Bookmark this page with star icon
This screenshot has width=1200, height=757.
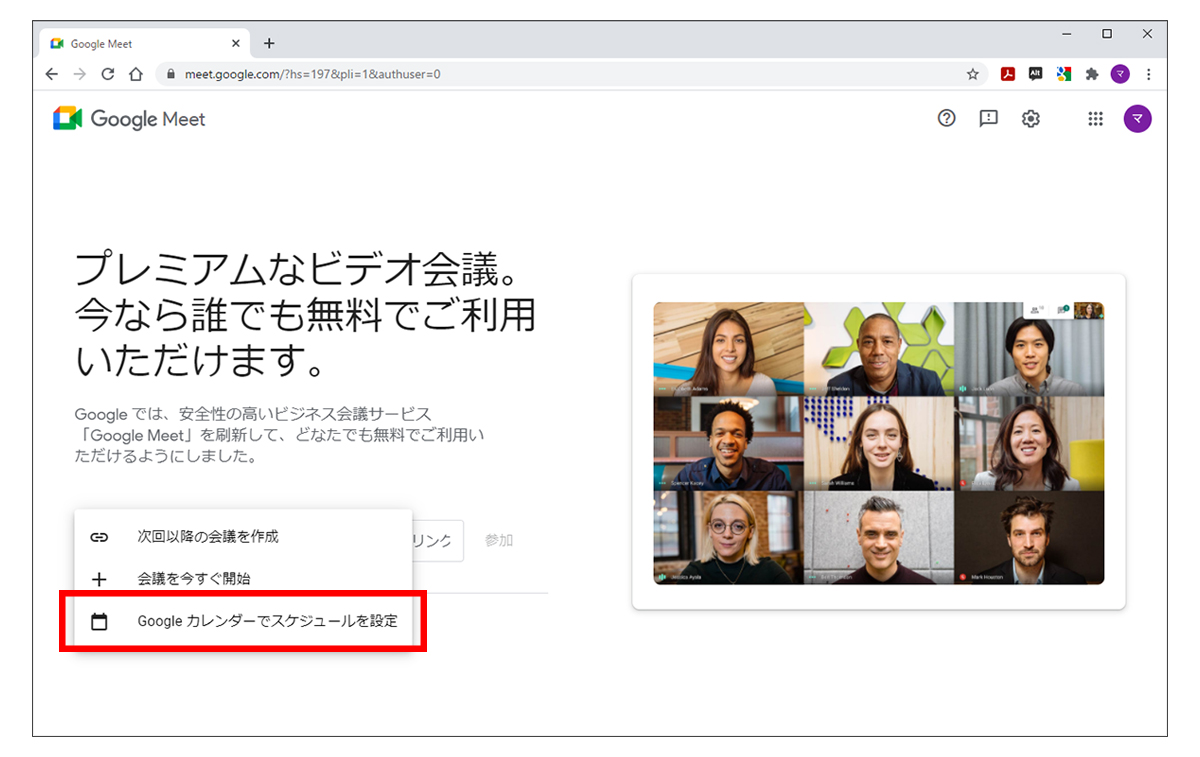pyautogui.click(x=972, y=74)
